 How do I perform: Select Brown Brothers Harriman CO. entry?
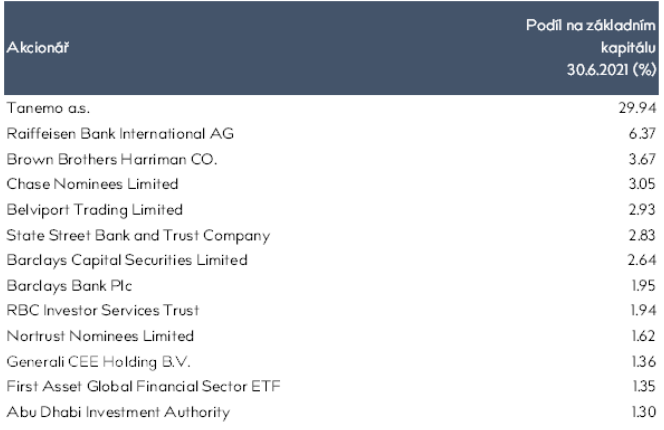(x=112, y=159)
